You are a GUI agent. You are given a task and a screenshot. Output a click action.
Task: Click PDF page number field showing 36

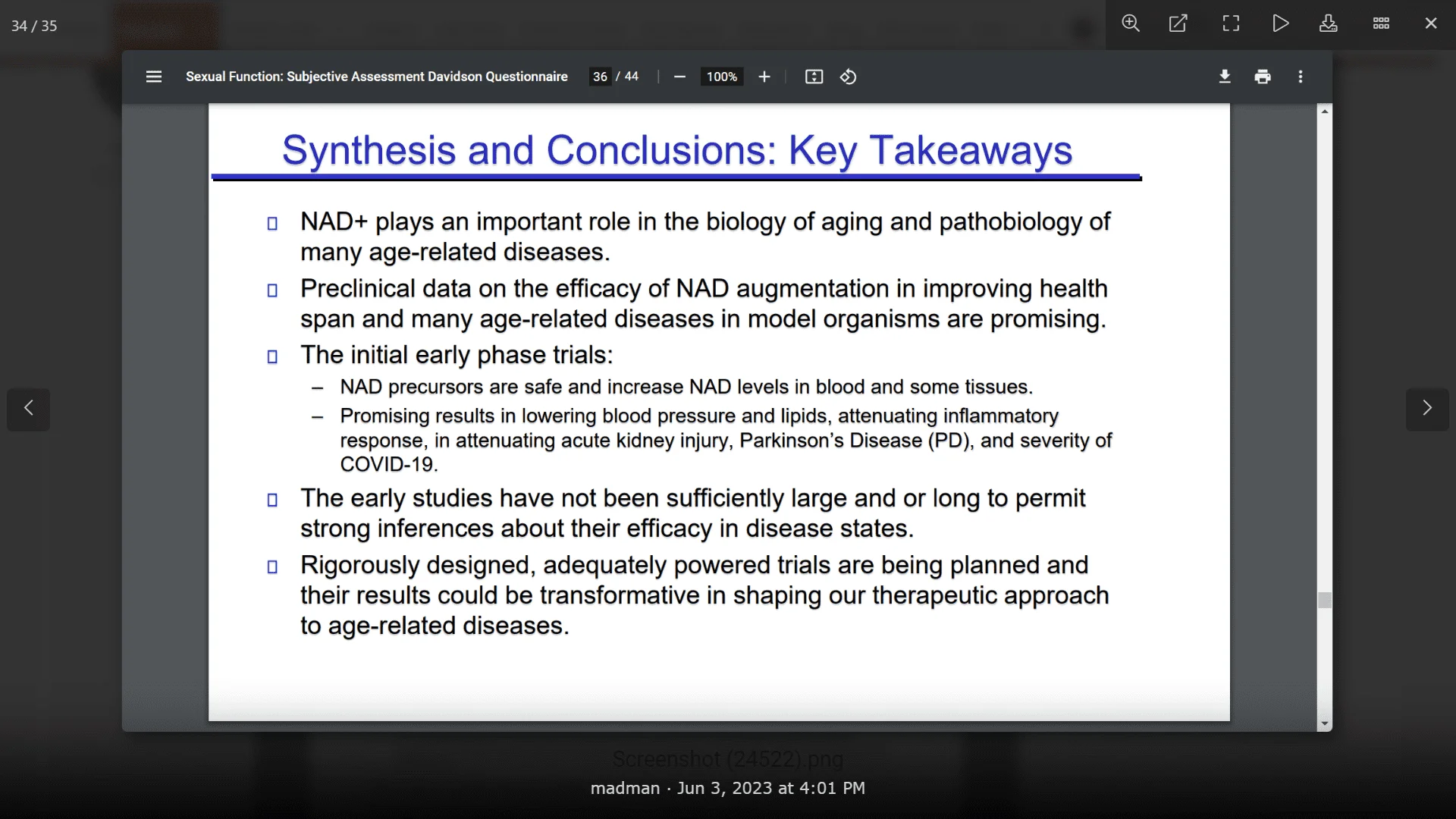(x=600, y=77)
